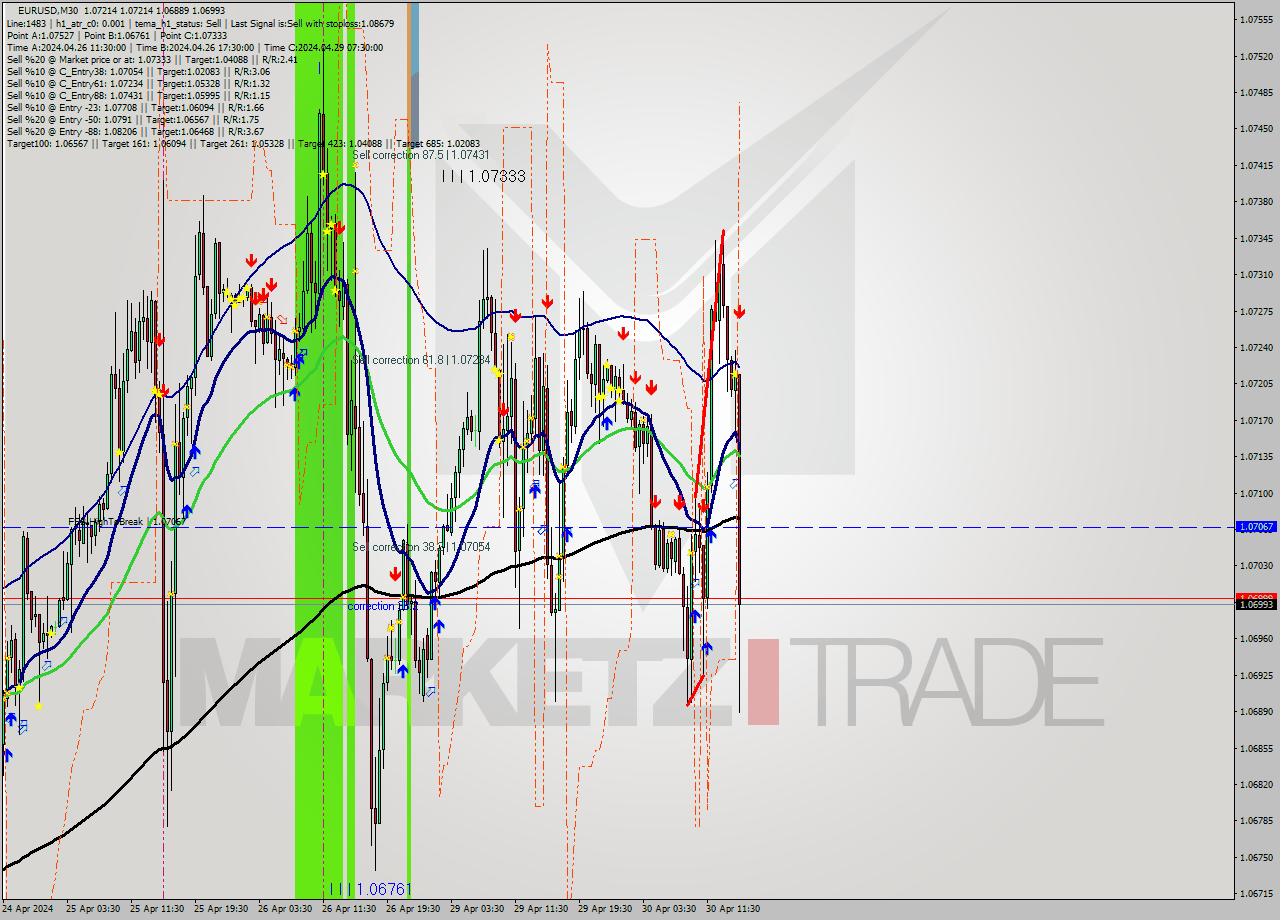
Task: Click the 'Sell %20 @ Entry -50' info line
Action: [133, 119]
